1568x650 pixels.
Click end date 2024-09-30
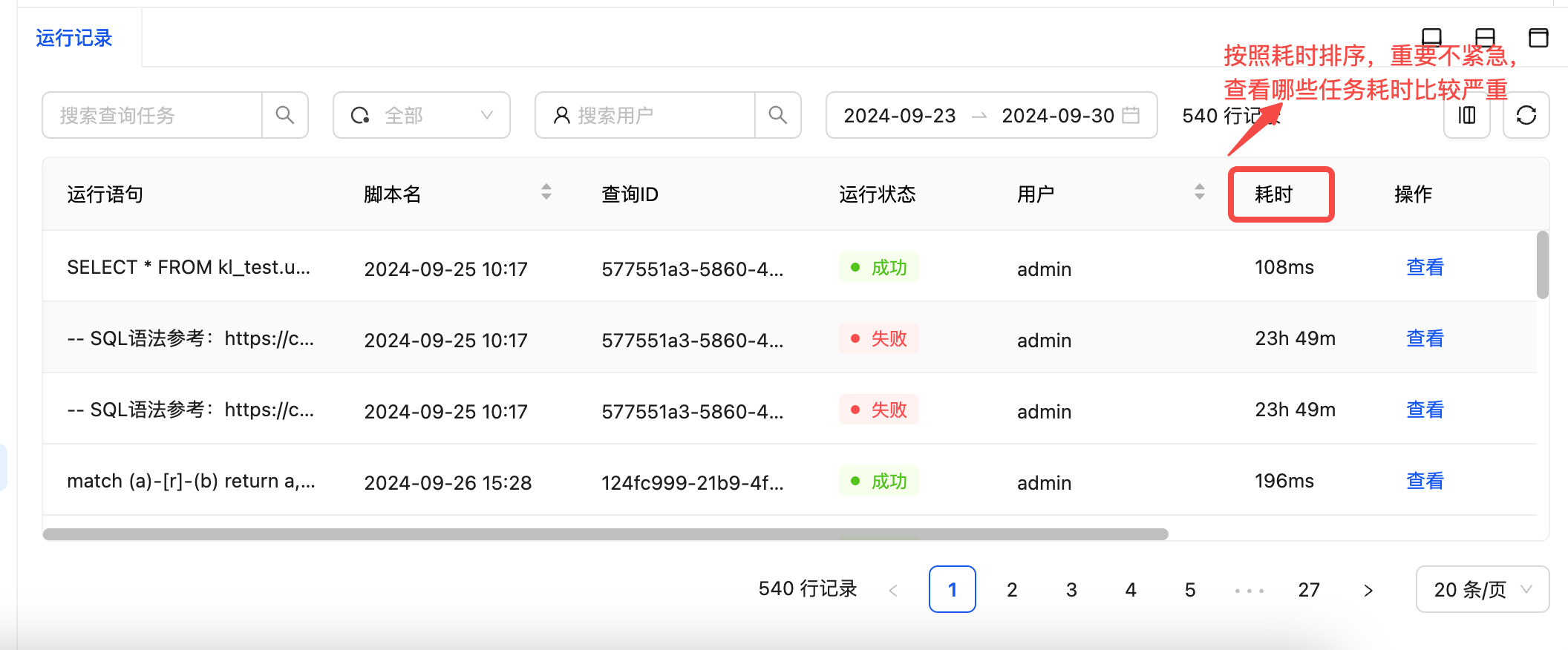click(1058, 116)
